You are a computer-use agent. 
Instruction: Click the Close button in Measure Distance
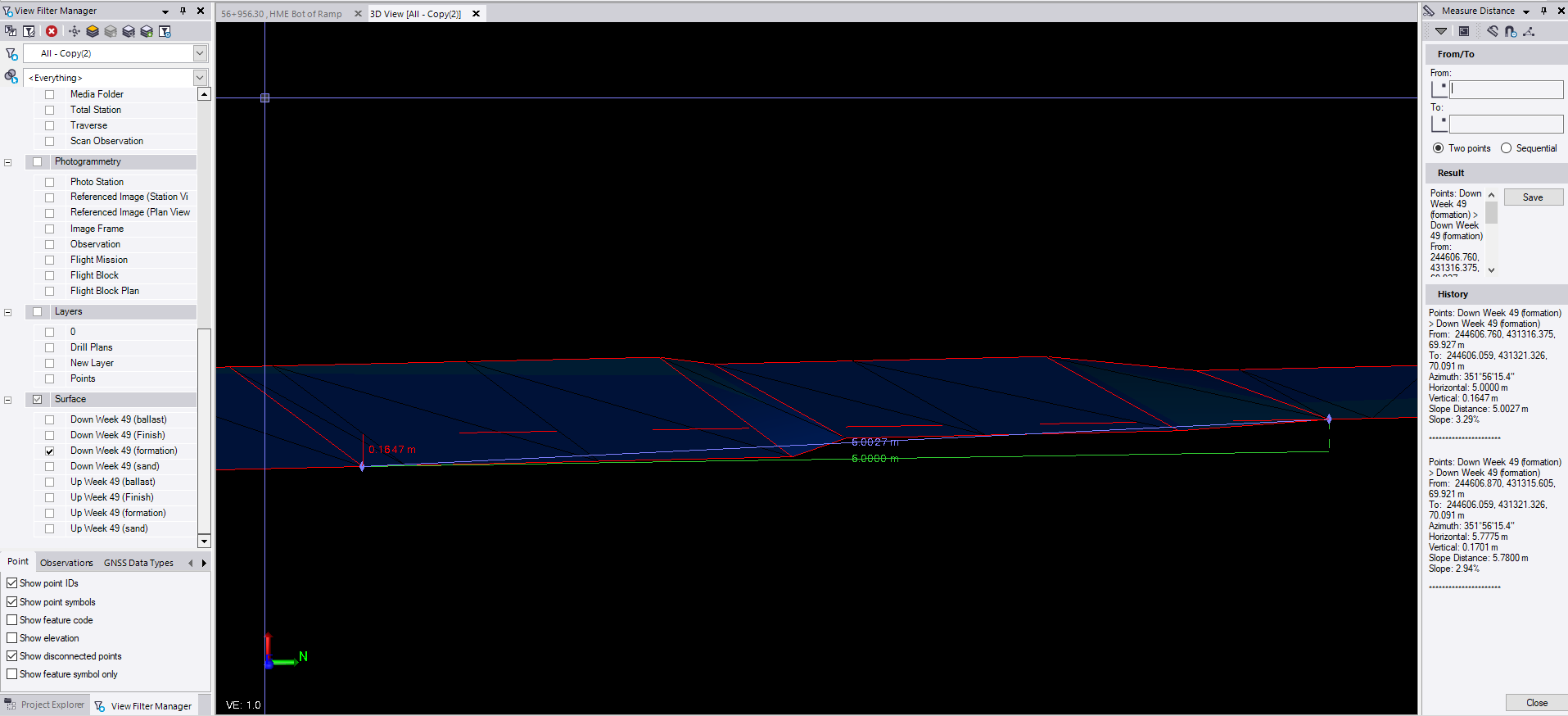tap(1536, 703)
